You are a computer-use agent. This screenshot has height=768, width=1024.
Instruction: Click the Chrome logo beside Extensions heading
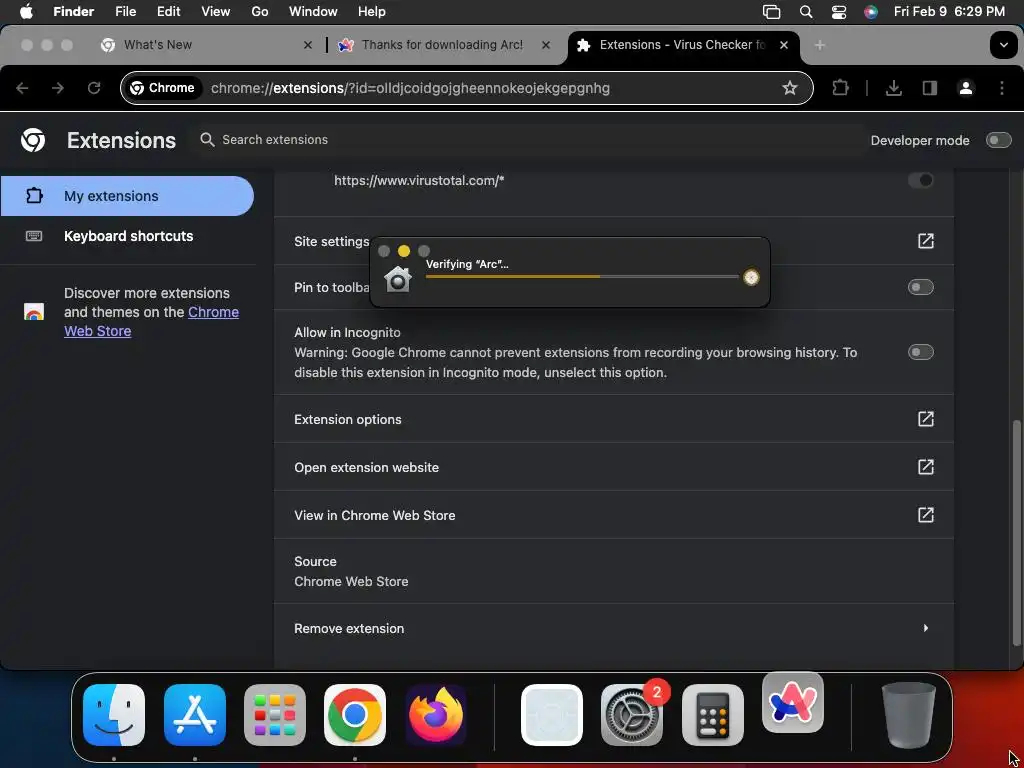(x=33, y=140)
